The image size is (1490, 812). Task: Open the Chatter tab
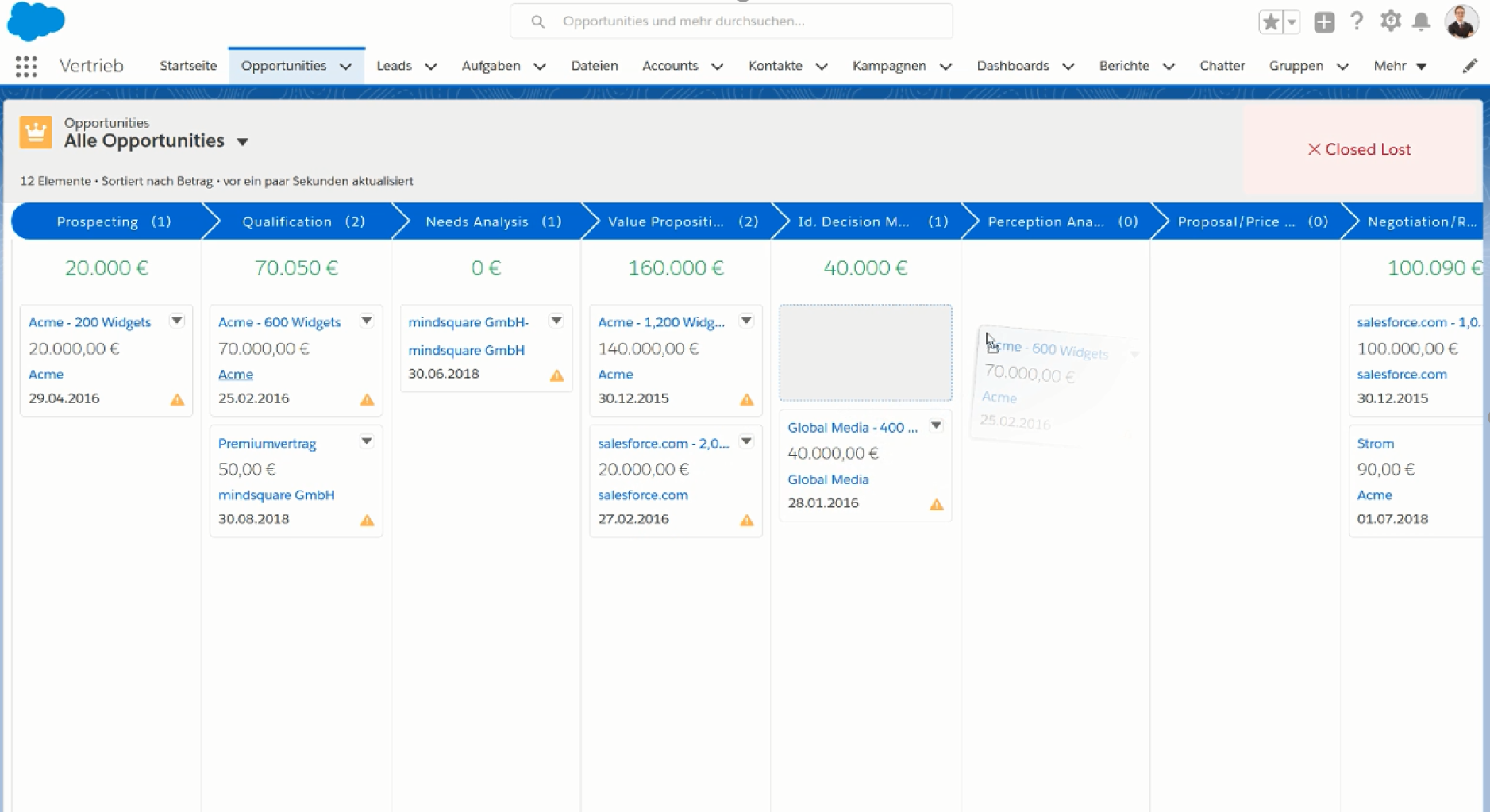click(1222, 66)
